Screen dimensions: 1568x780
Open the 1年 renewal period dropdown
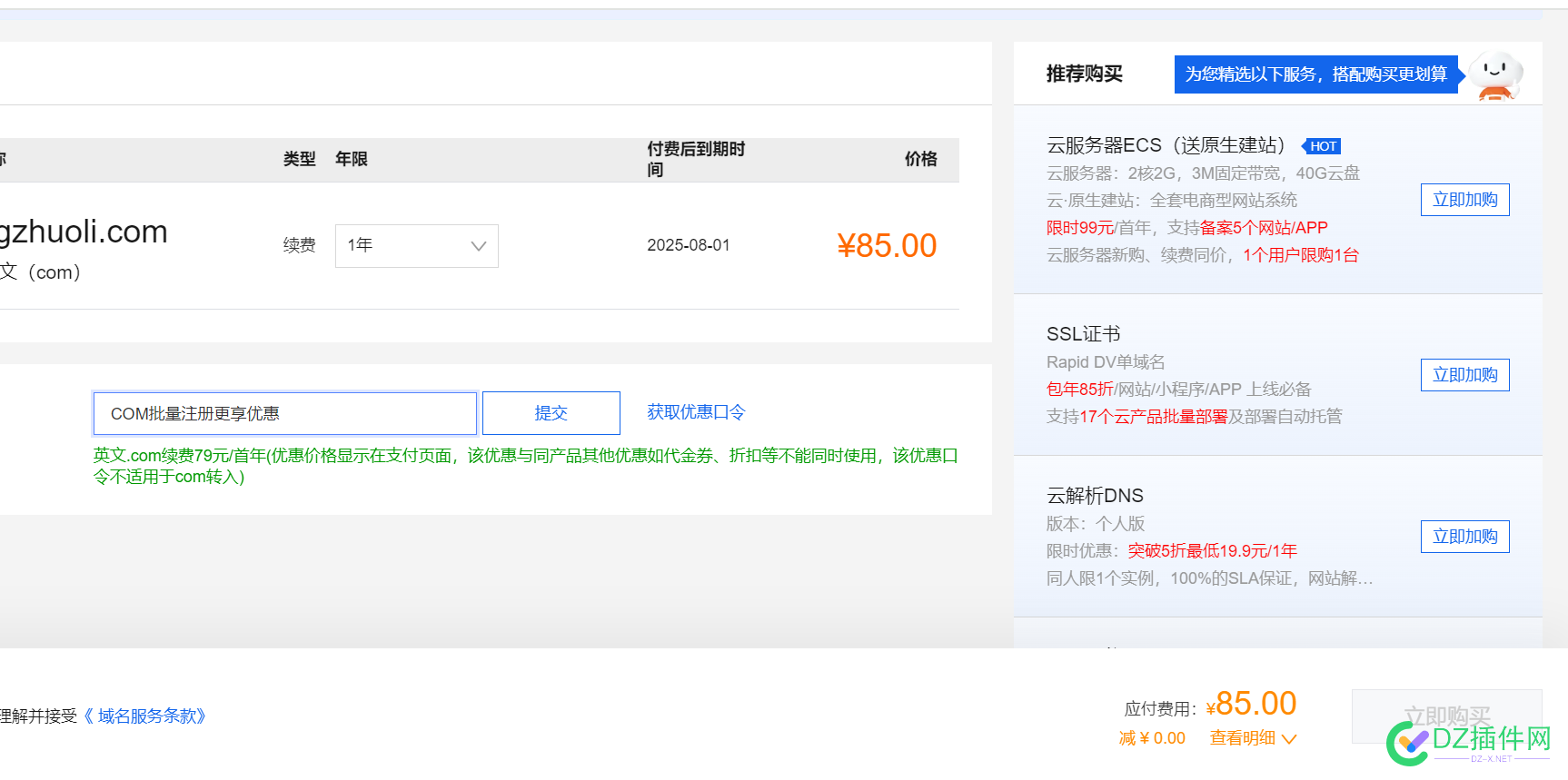pyautogui.click(x=416, y=246)
